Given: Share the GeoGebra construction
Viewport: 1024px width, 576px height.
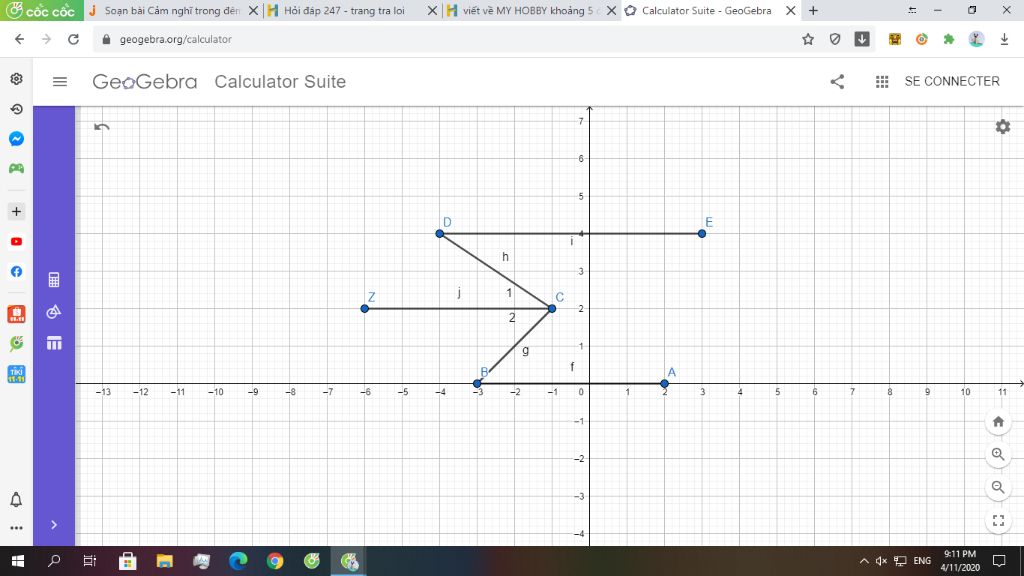Looking at the screenshot, I should click(837, 82).
